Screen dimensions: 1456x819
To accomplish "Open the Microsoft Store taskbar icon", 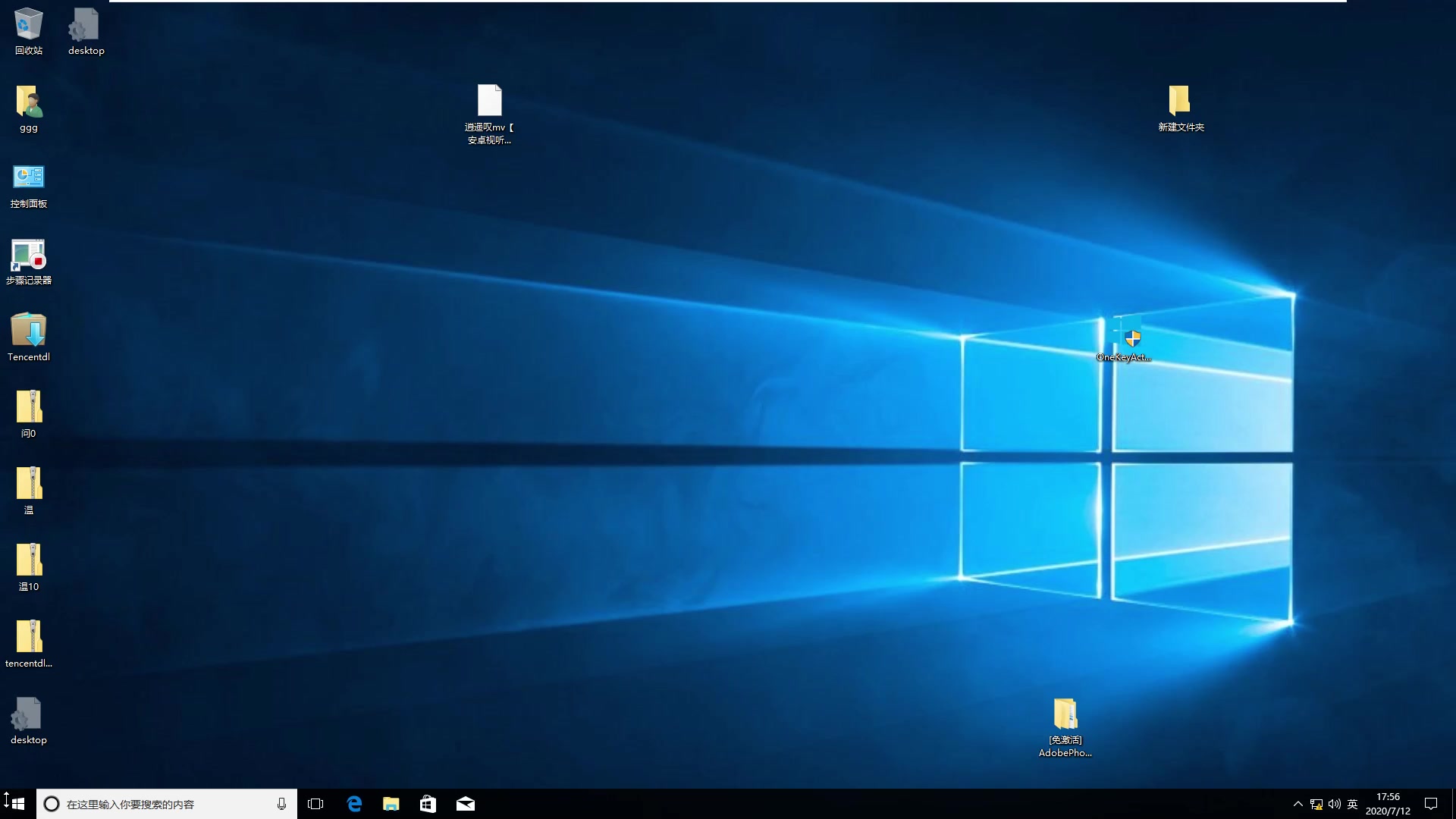I will [428, 804].
